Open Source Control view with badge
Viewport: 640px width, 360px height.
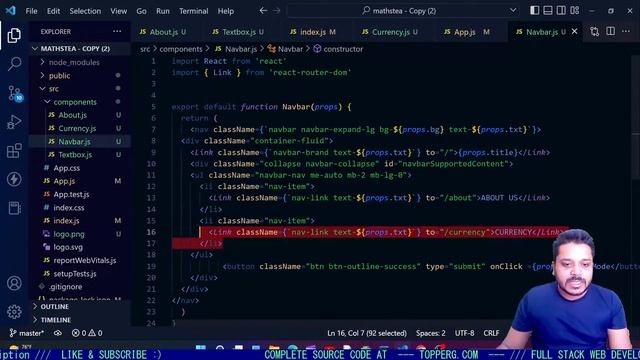pos(15,93)
